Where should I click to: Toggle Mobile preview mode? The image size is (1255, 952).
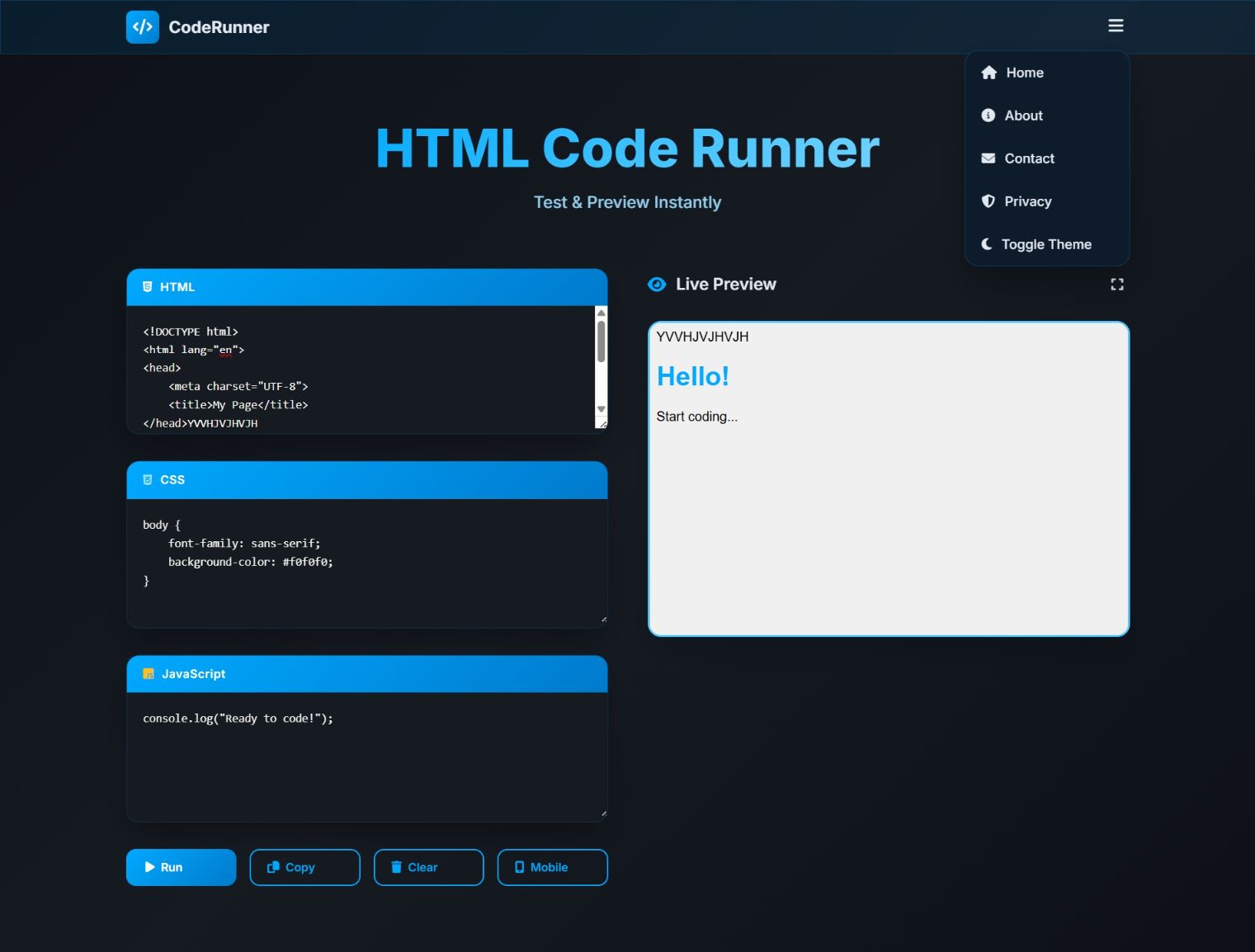552,867
